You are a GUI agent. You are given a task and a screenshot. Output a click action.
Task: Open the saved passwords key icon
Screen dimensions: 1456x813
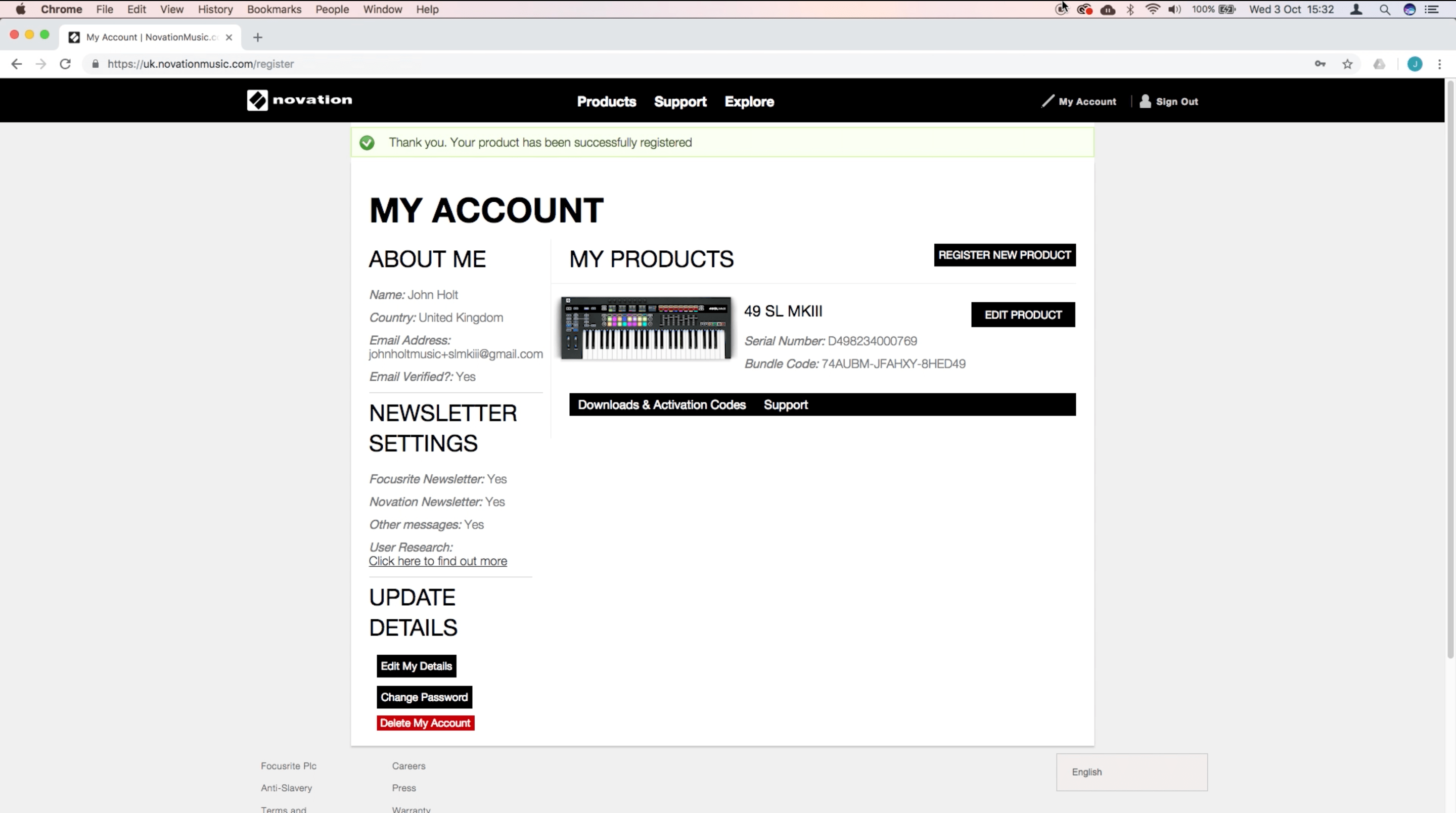[x=1320, y=64]
